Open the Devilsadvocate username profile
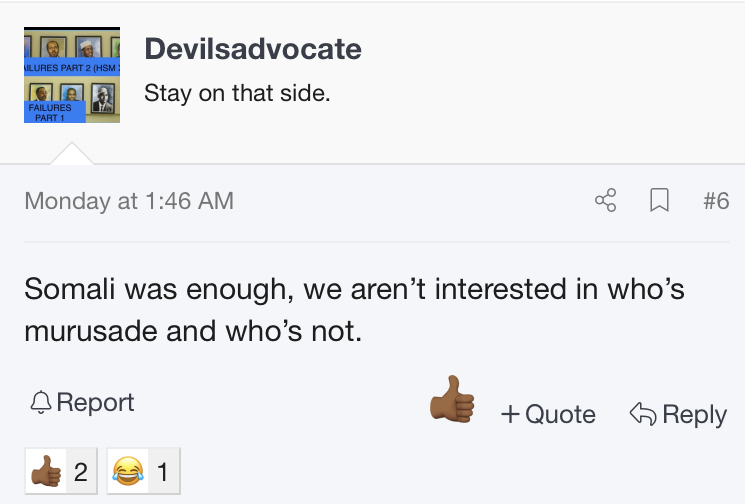The image size is (745, 504). click(253, 48)
